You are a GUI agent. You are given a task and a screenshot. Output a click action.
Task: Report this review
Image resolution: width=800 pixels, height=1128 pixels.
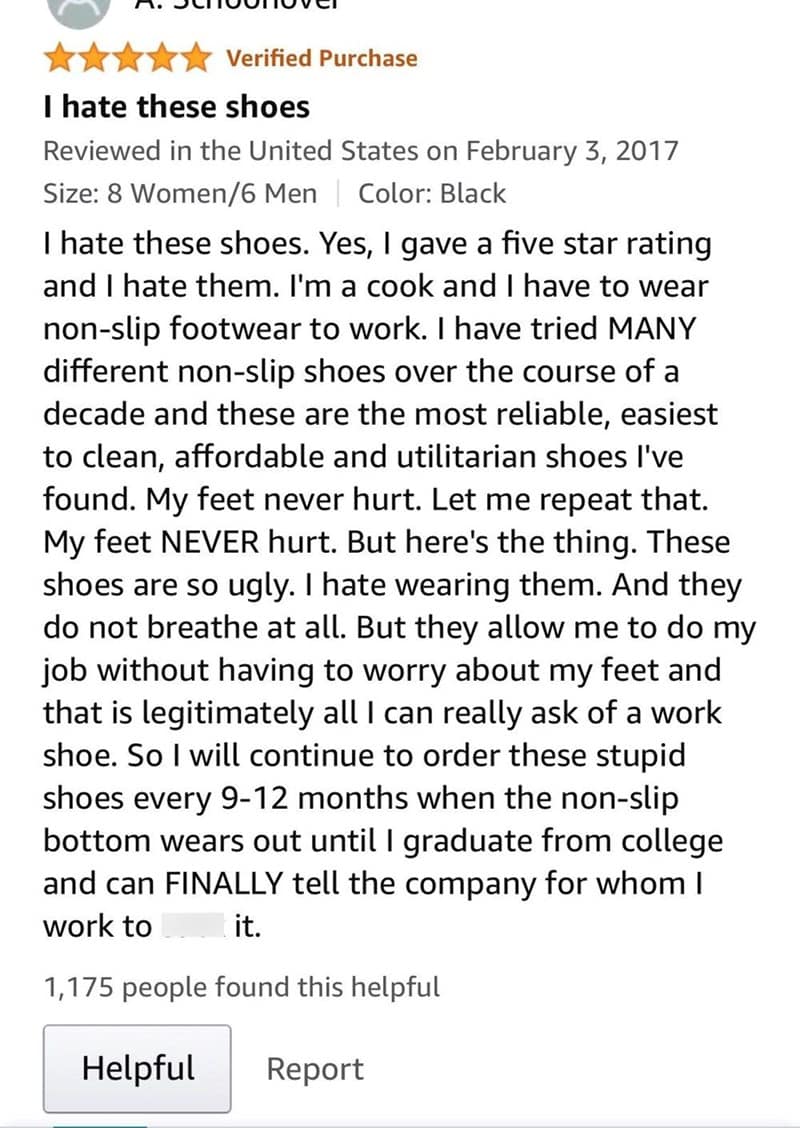tap(315, 1069)
